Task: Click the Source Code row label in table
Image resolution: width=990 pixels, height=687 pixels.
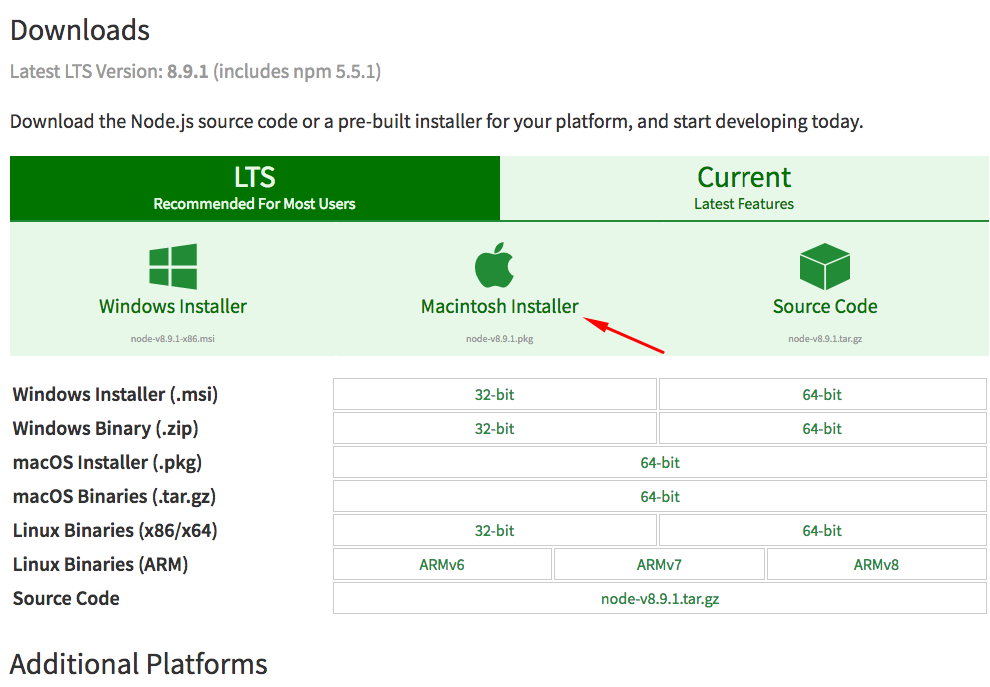Action: pos(66,598)
